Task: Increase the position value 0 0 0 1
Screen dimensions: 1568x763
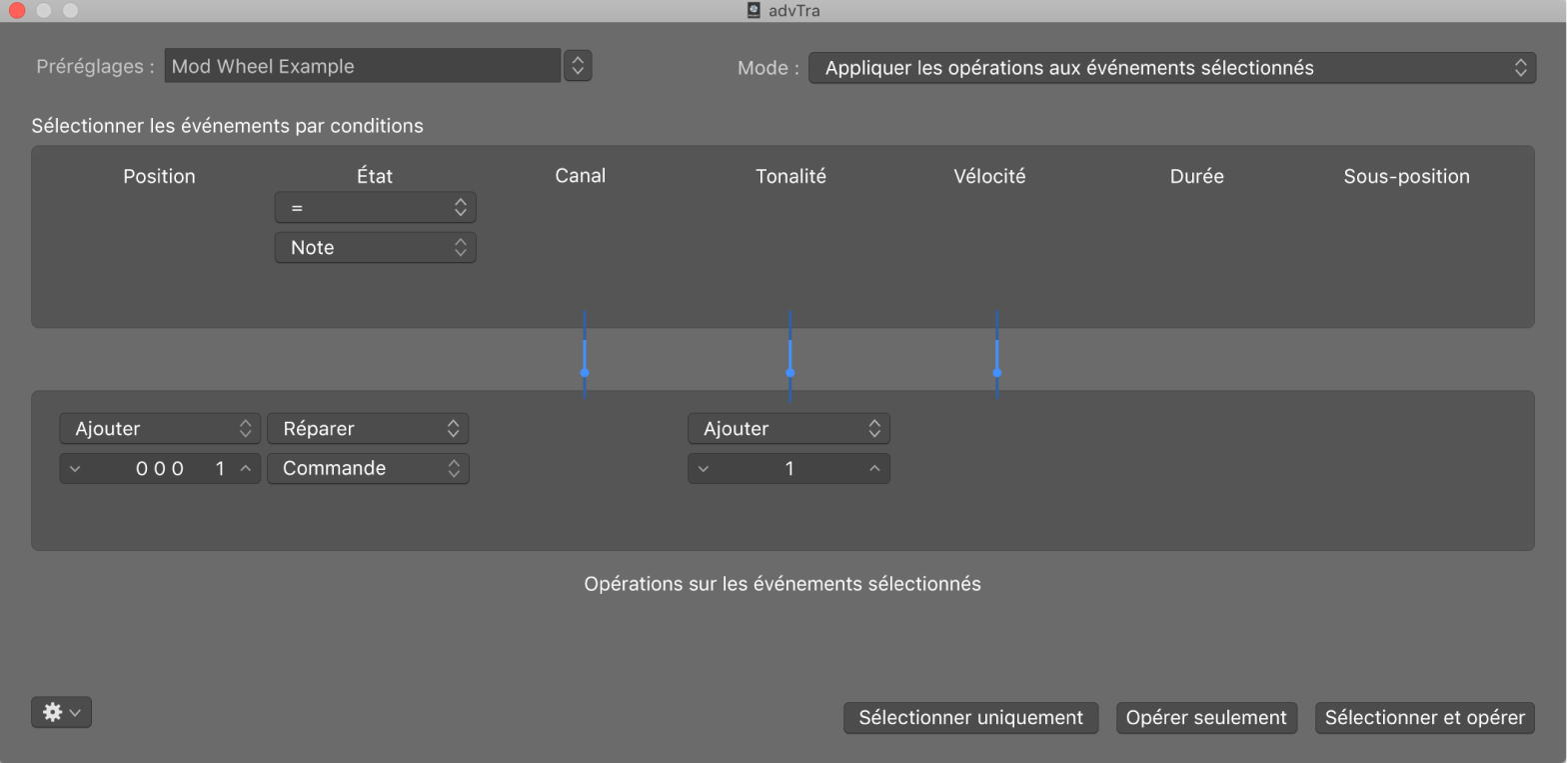Action: (x=246, y=469)
